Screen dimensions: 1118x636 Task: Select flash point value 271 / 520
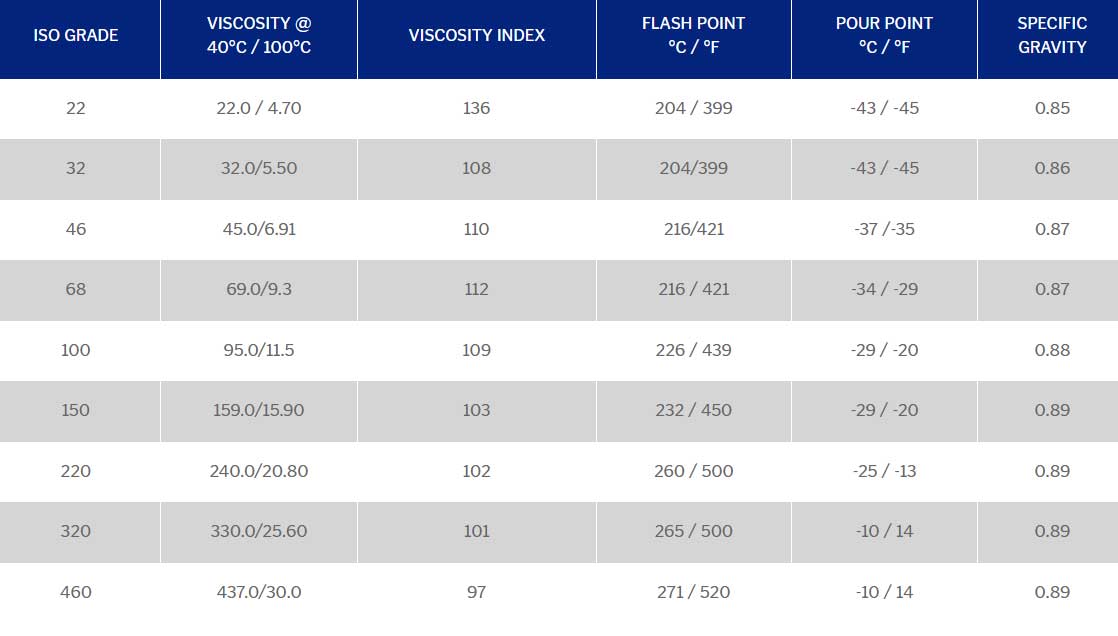[693, 592]
